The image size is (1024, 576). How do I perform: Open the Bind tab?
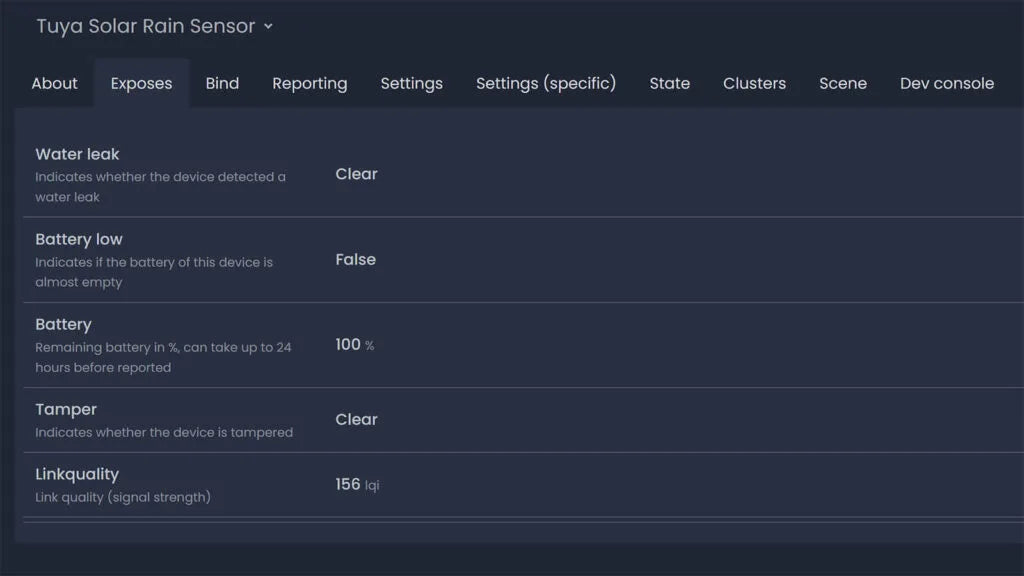click(222, 83)
